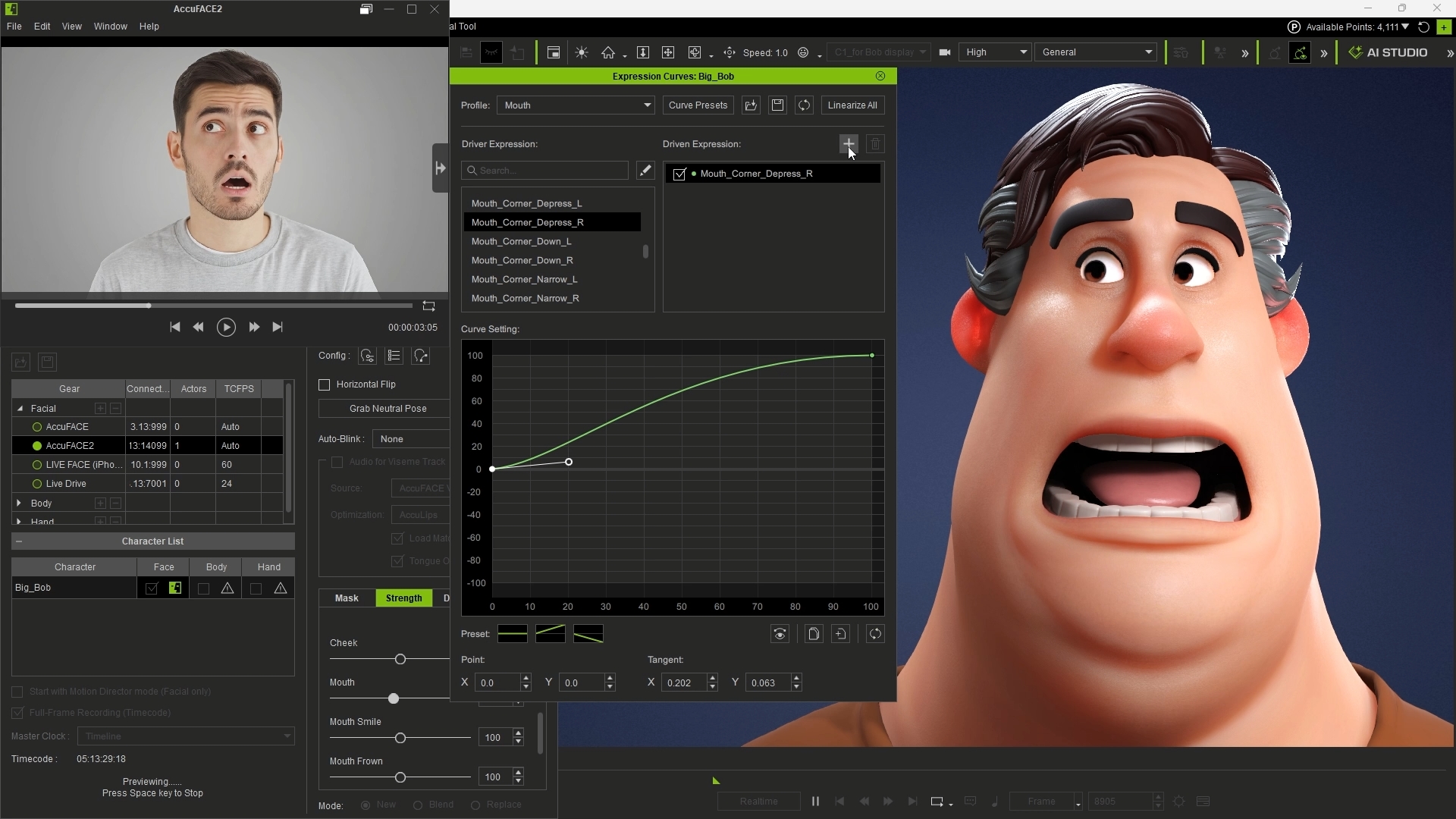Close the Expression Curves panel
Viewport: 1456px width, 819px height.
coord(880,76)
